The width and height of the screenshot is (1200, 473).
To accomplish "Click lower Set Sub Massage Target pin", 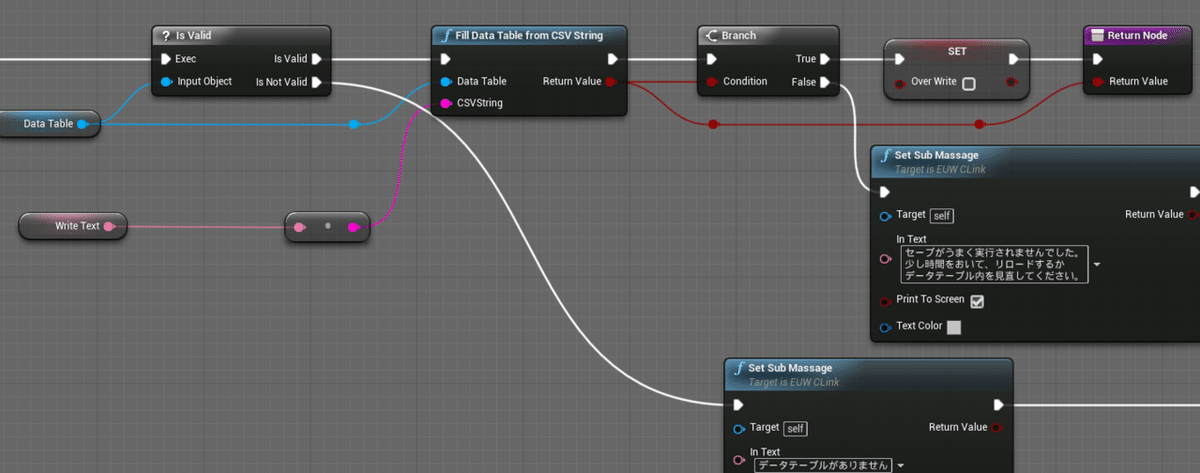I will pyautogui.click(x=738, y=428).
